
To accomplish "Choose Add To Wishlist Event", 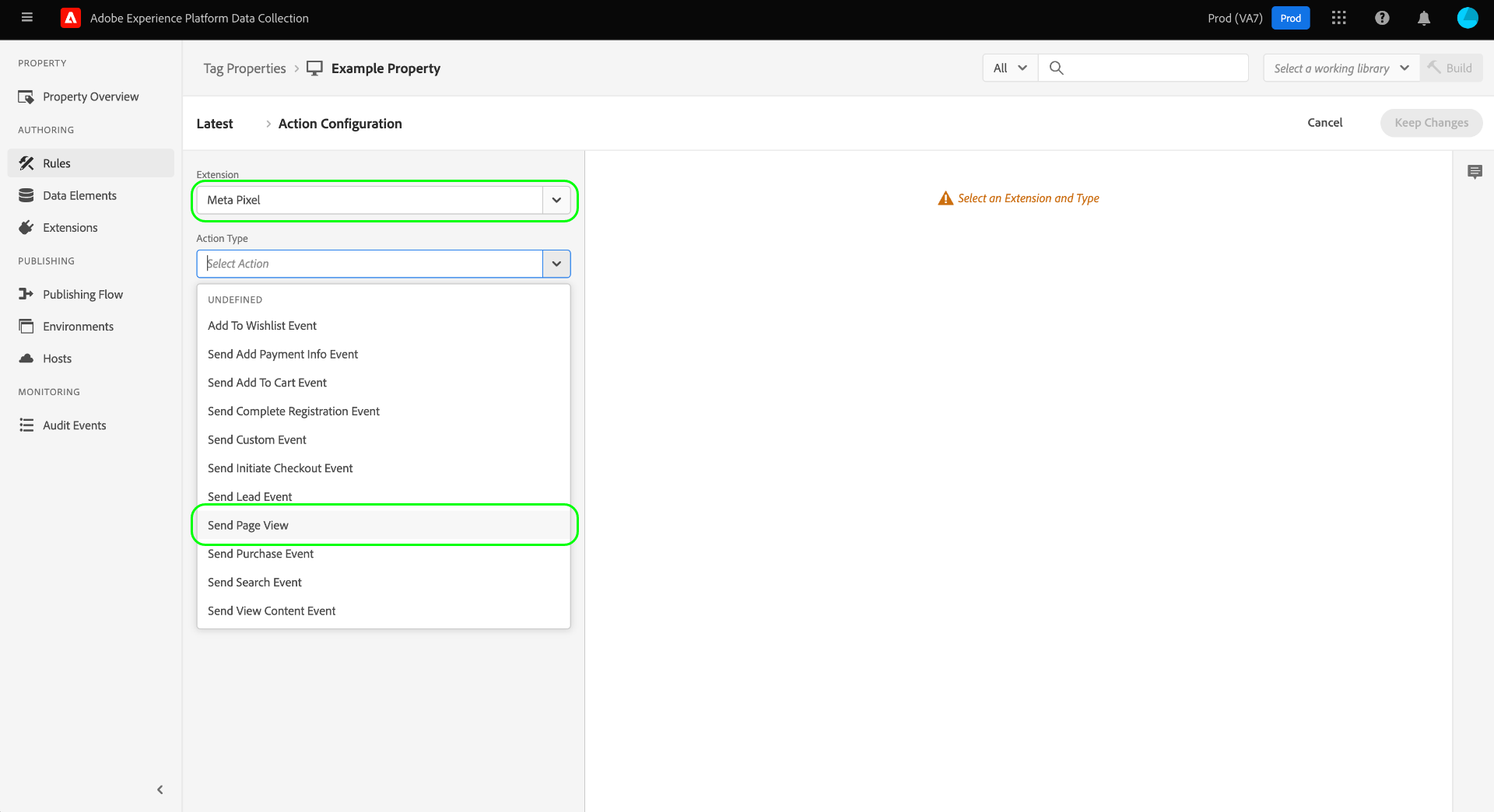I will point(384,325).
